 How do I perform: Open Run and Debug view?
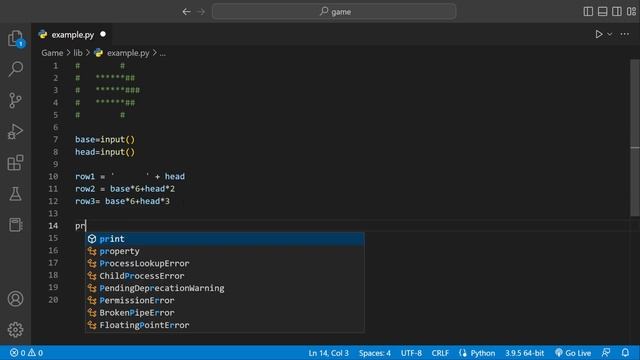click(x=16, y=131)
